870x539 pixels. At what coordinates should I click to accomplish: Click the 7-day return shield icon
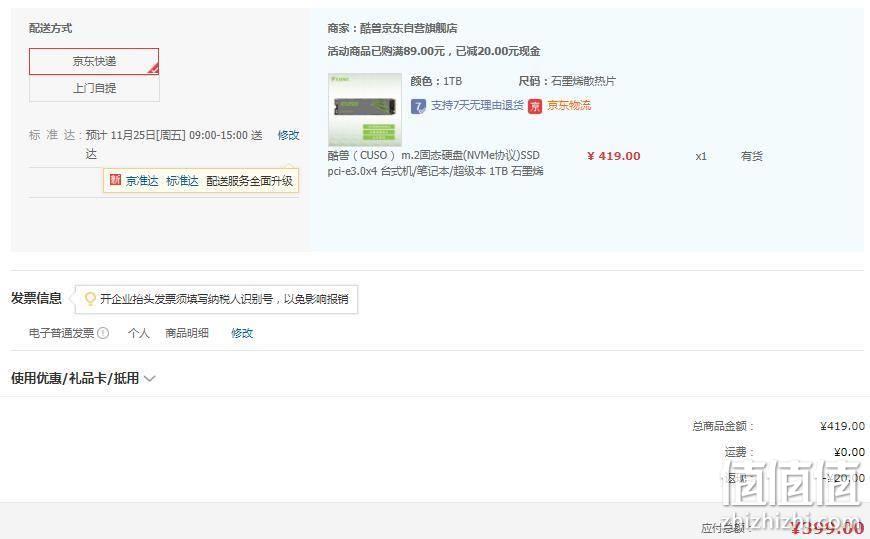coord(418,106)
